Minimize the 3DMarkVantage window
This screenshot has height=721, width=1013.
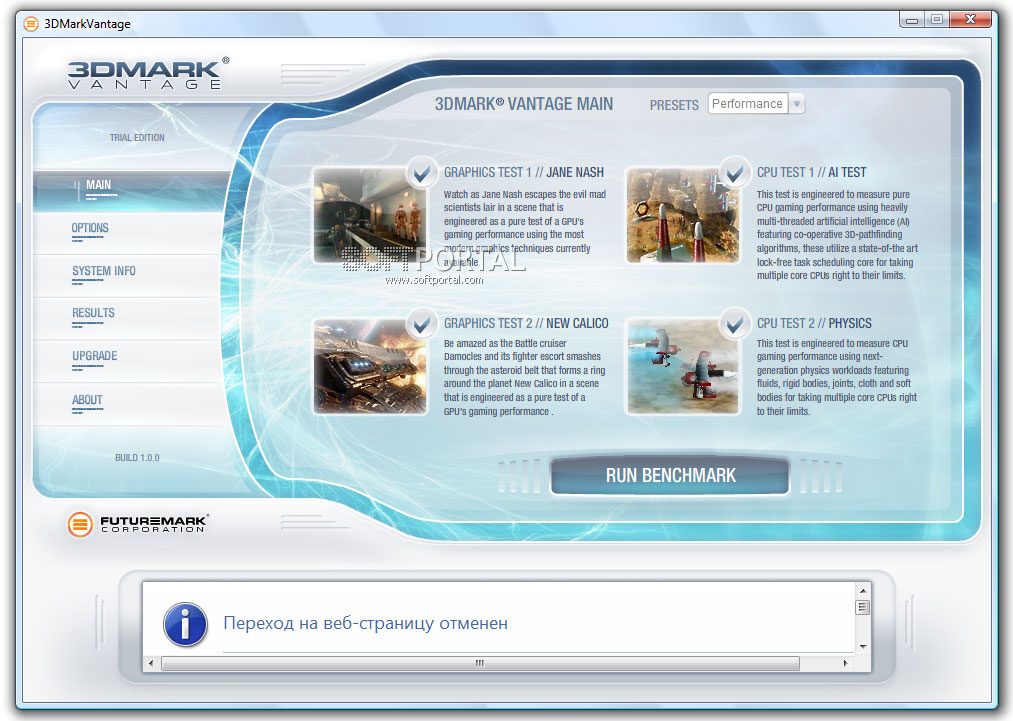tap(912, 20)
